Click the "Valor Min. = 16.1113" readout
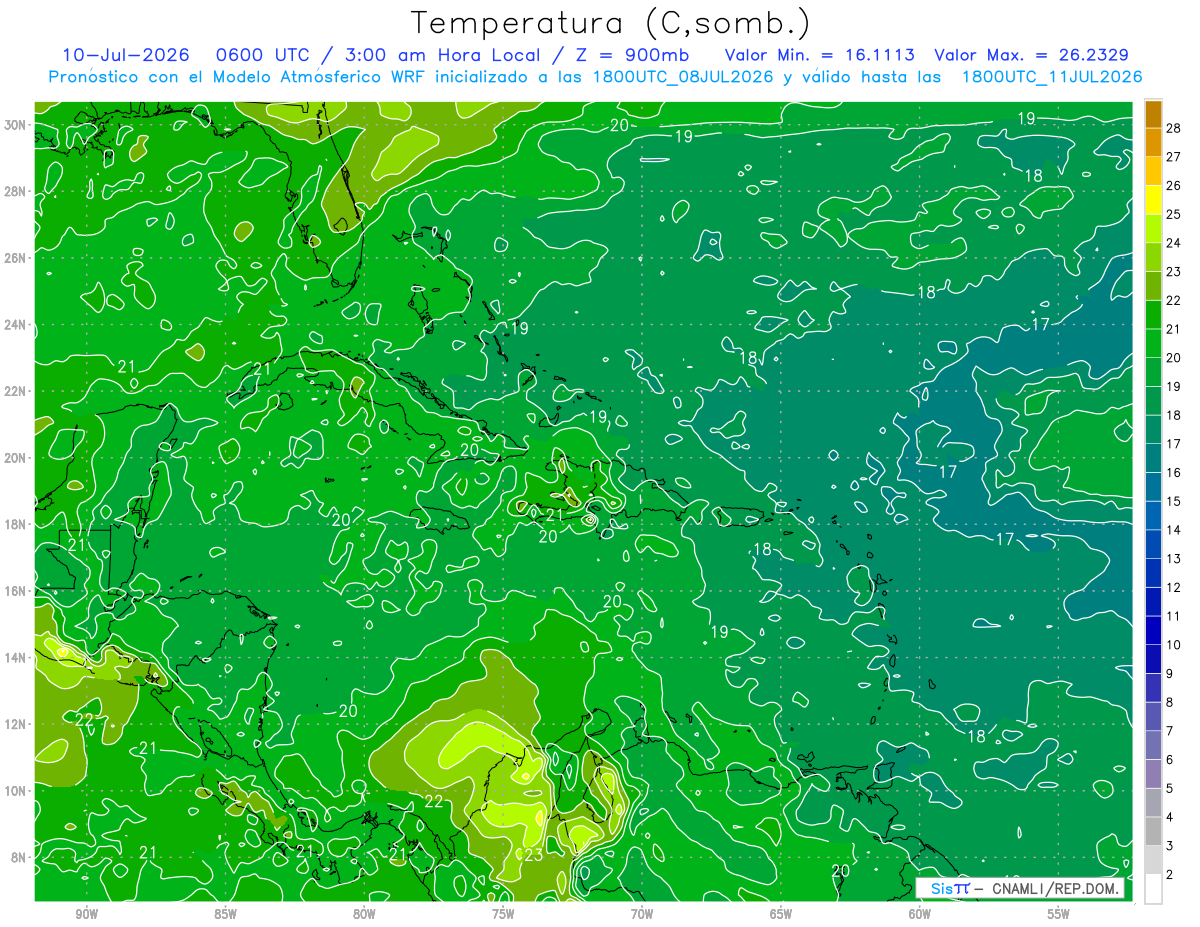Viewport: 1200px width, 927px height. (x=820, y=55)
